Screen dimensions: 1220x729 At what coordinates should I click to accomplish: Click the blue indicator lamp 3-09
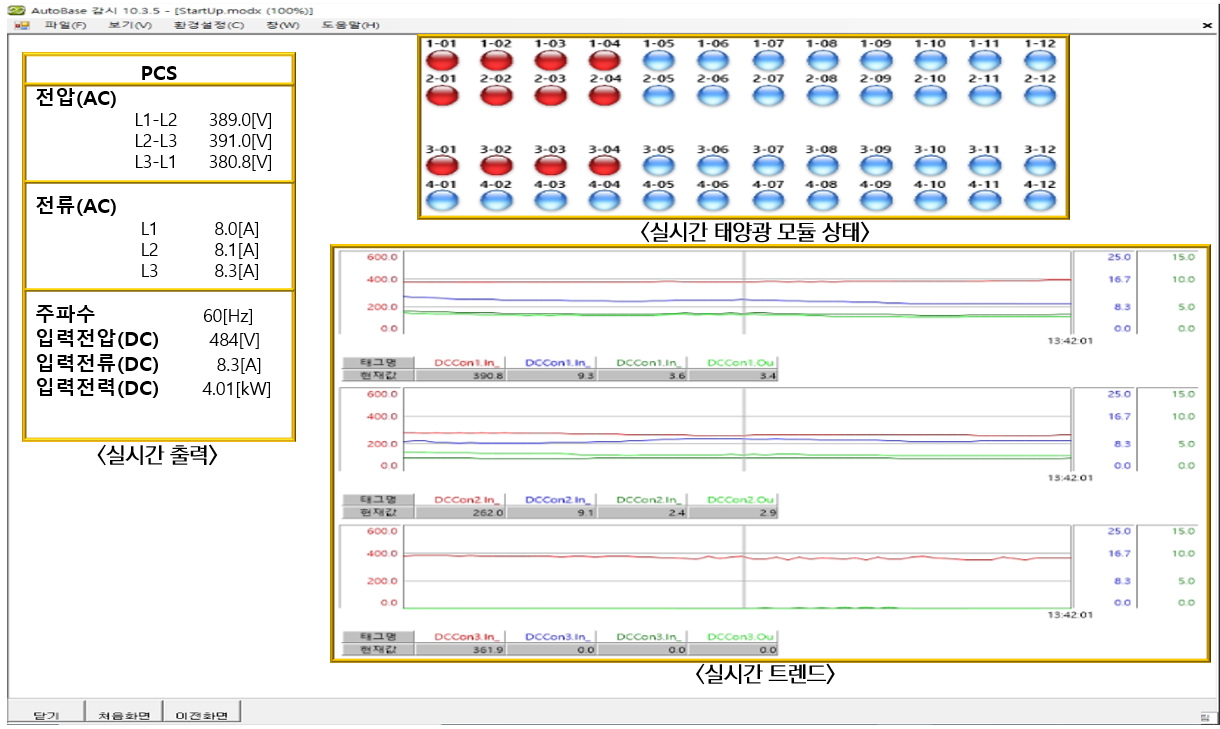pos(876,166)
